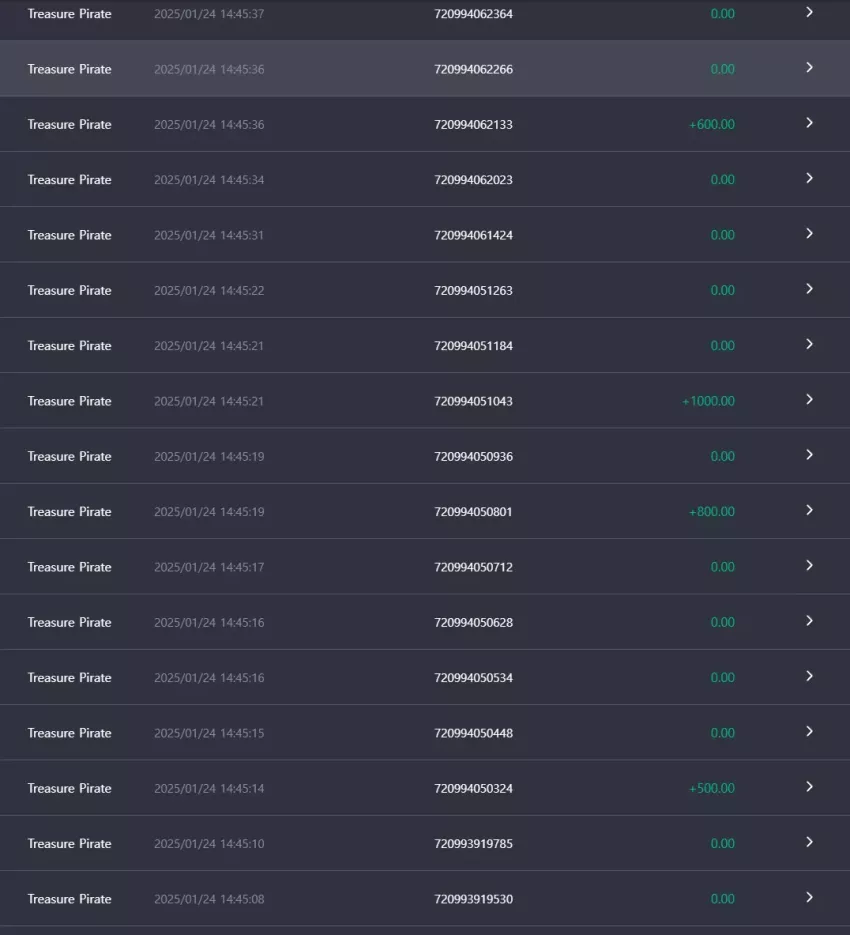This screenshot has width=850, height=935.
Task: Open arrow icon for bet 720993919530
Action: [809, 897]
